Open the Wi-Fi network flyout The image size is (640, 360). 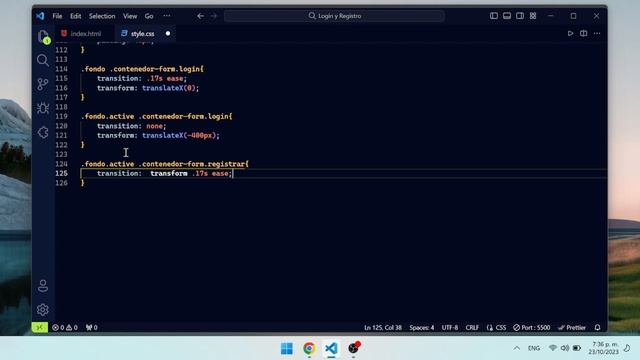[553, 348]
